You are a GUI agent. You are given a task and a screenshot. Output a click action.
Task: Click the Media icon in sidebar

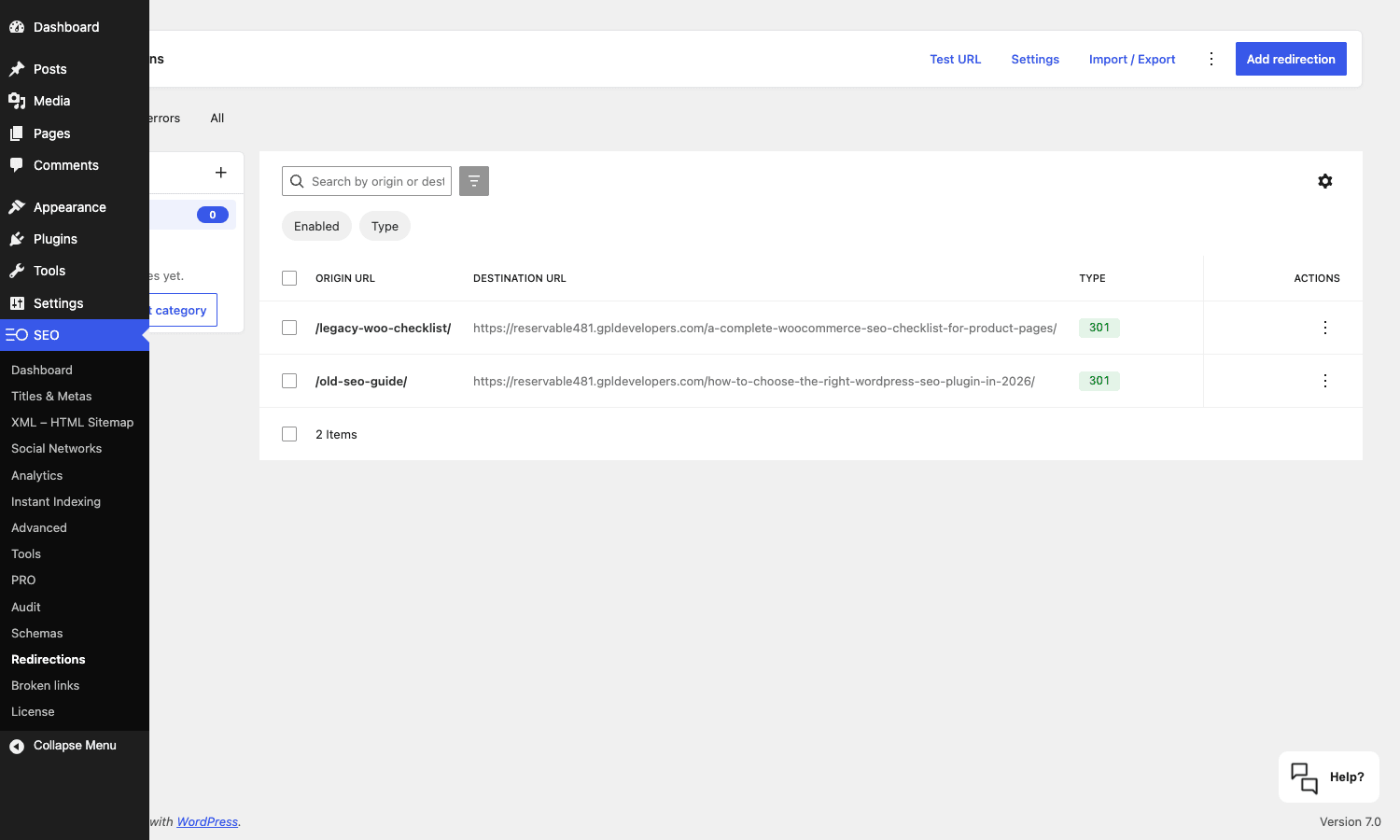[17, 101]
